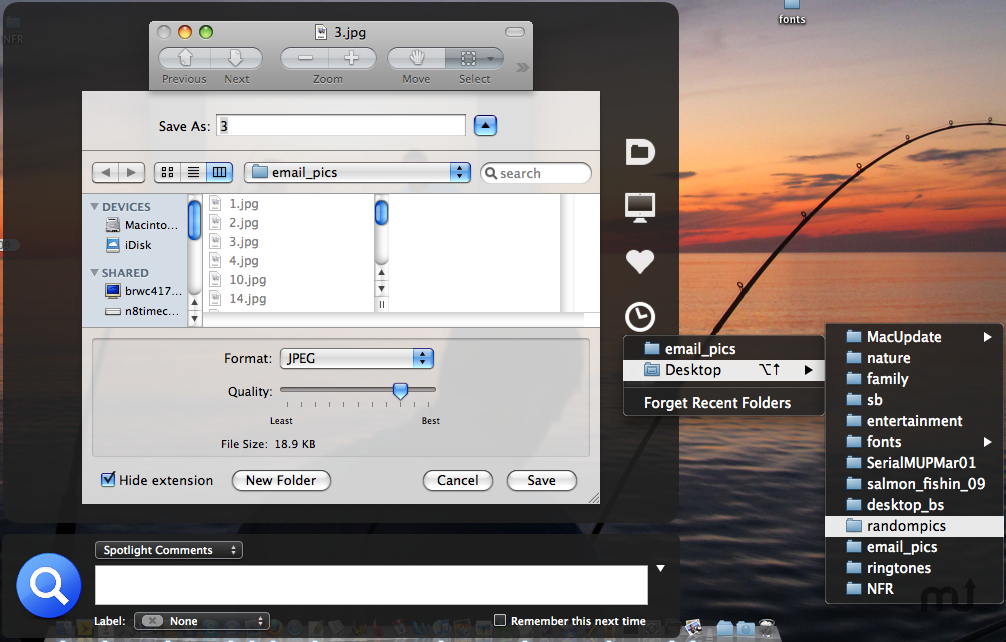Click the Quality slider handle
Screen dimensions: 1006x642
(400, 391)
